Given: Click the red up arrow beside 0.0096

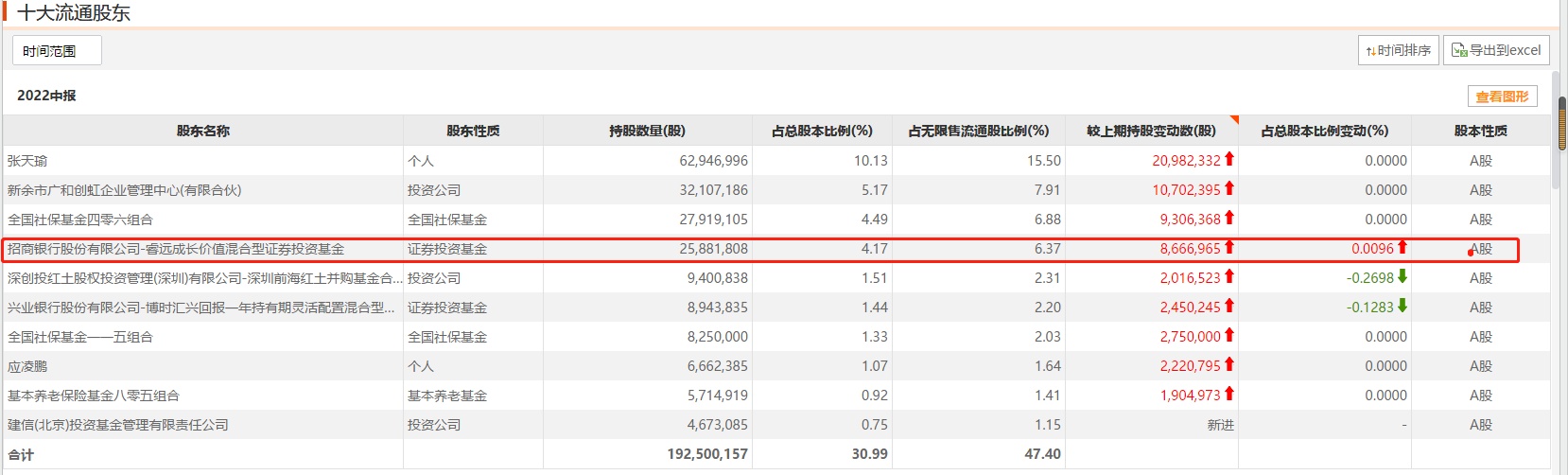Looking at the screenshot, I should (1402, 247).
